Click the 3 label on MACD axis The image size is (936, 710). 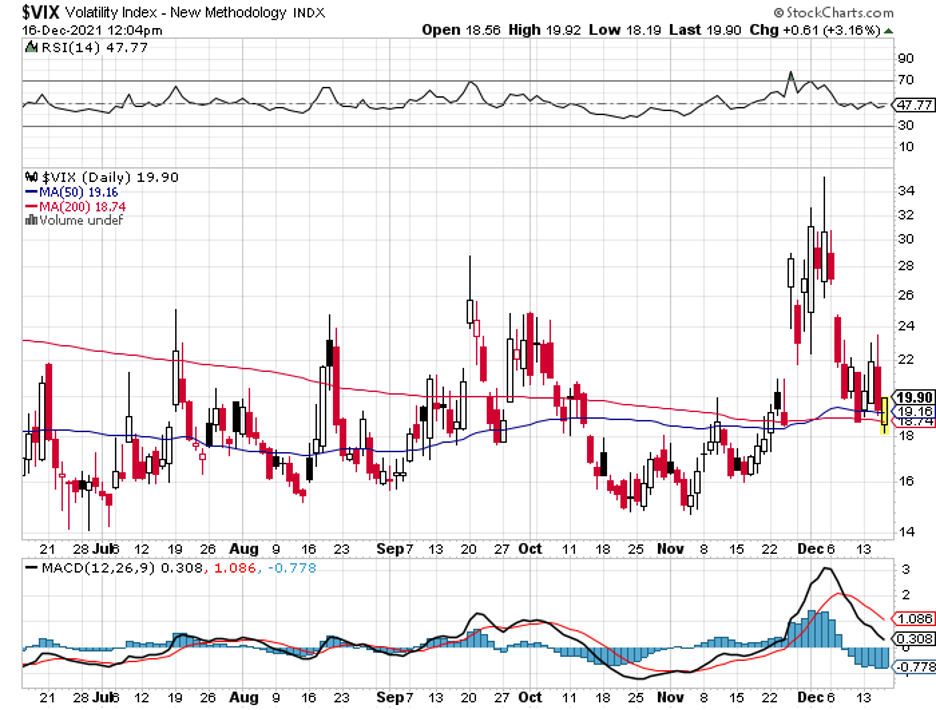click(x=906, y=569)
